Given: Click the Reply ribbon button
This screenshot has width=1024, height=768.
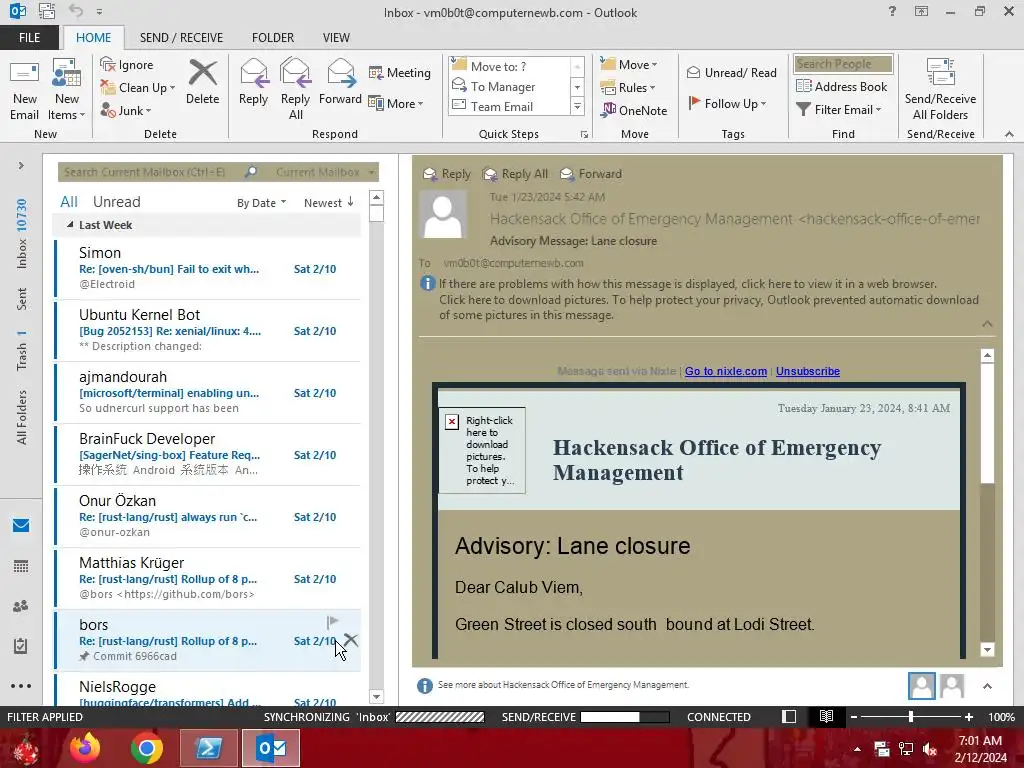Looking at the screenshot, I should 253,82.
